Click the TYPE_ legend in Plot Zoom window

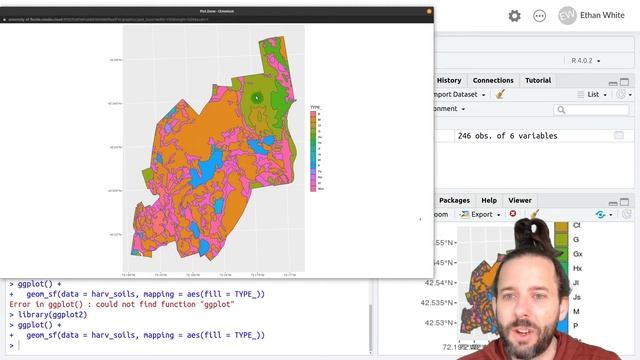[x=317, y=149]
